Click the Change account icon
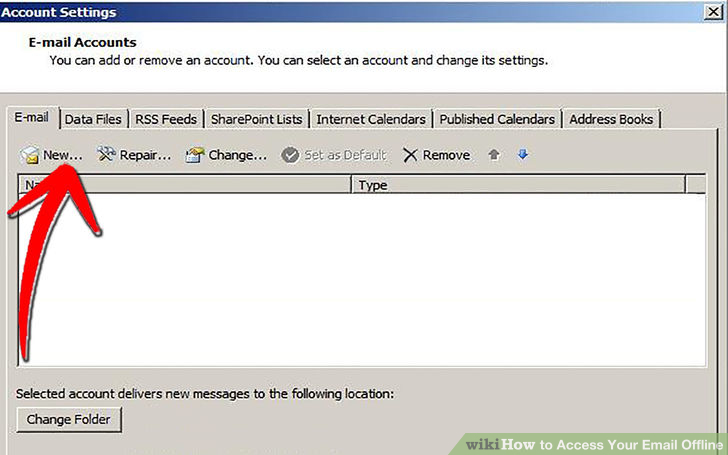Image resolution: width=728 pixels, height=455 pixels. (195, 155)
